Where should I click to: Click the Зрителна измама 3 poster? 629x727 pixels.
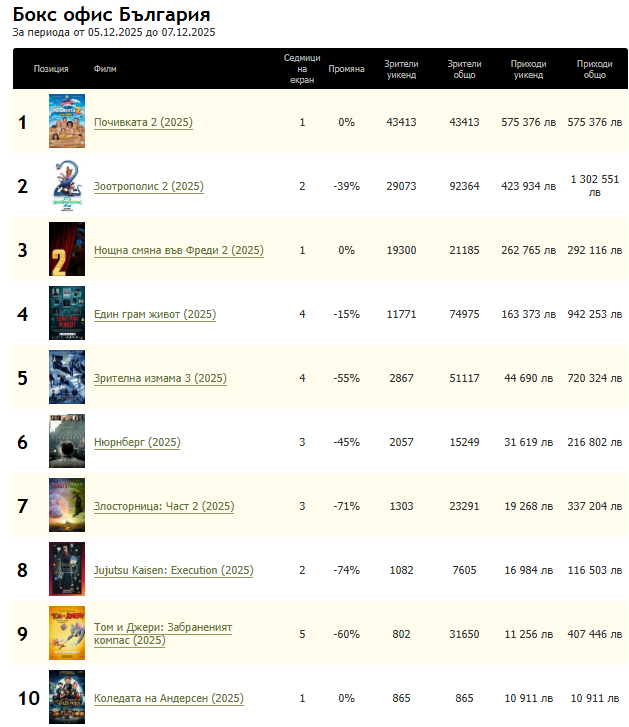coord(67,378)
